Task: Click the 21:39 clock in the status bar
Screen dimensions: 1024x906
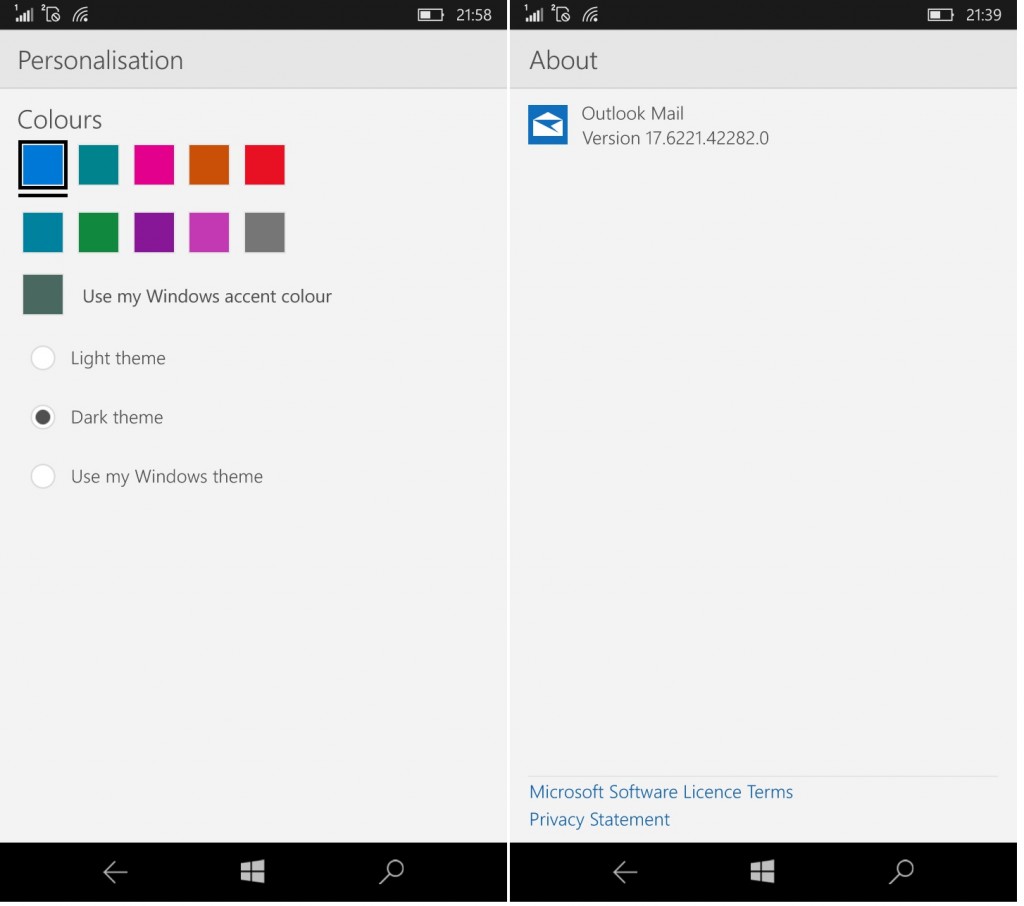Action: [984, 15]
